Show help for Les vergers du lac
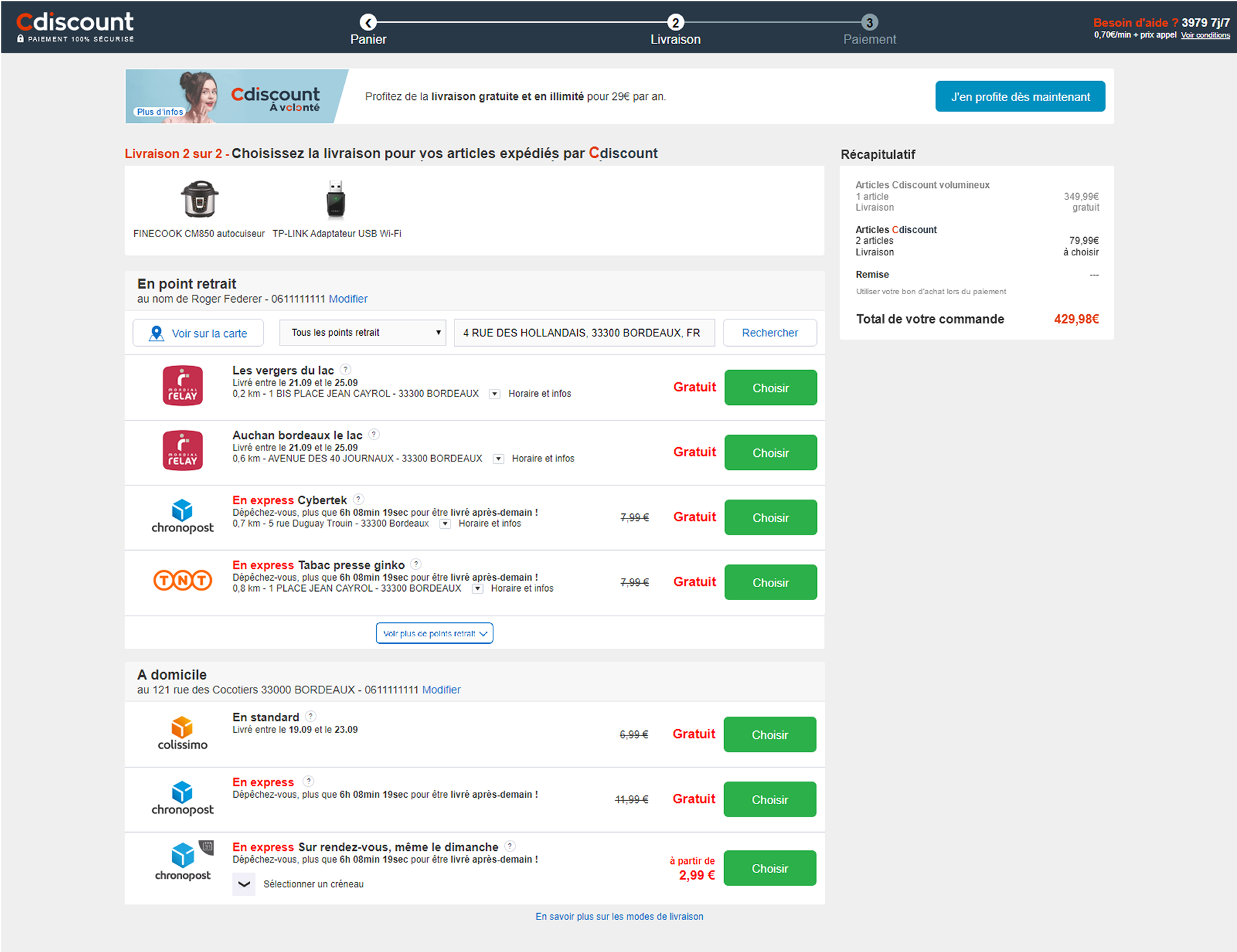Viewport: 1237px width, 952px height. (x=346, y=369)
